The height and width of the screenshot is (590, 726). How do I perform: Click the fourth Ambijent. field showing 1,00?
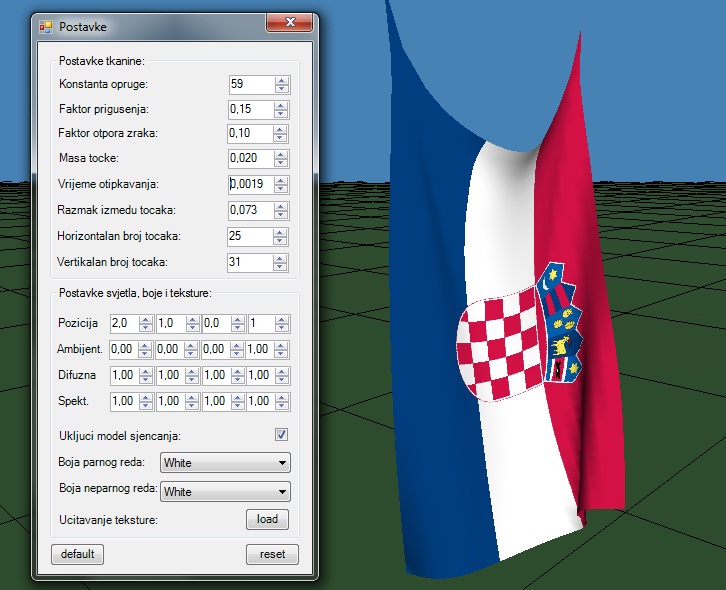(260, 350)
